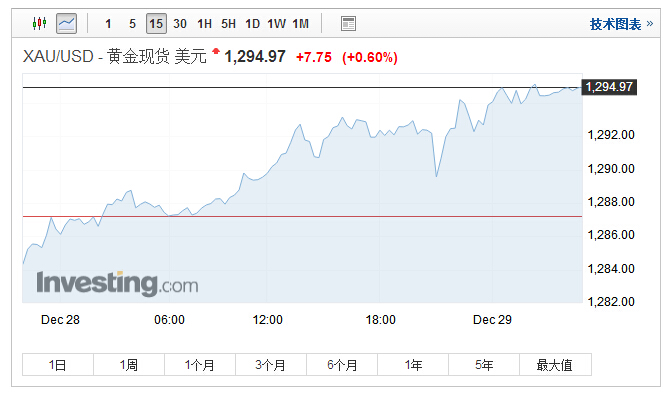The width and height of the screenshot is (670, 397).
Task: Open the news table icon in toolbar
Action: pos(348,24)
